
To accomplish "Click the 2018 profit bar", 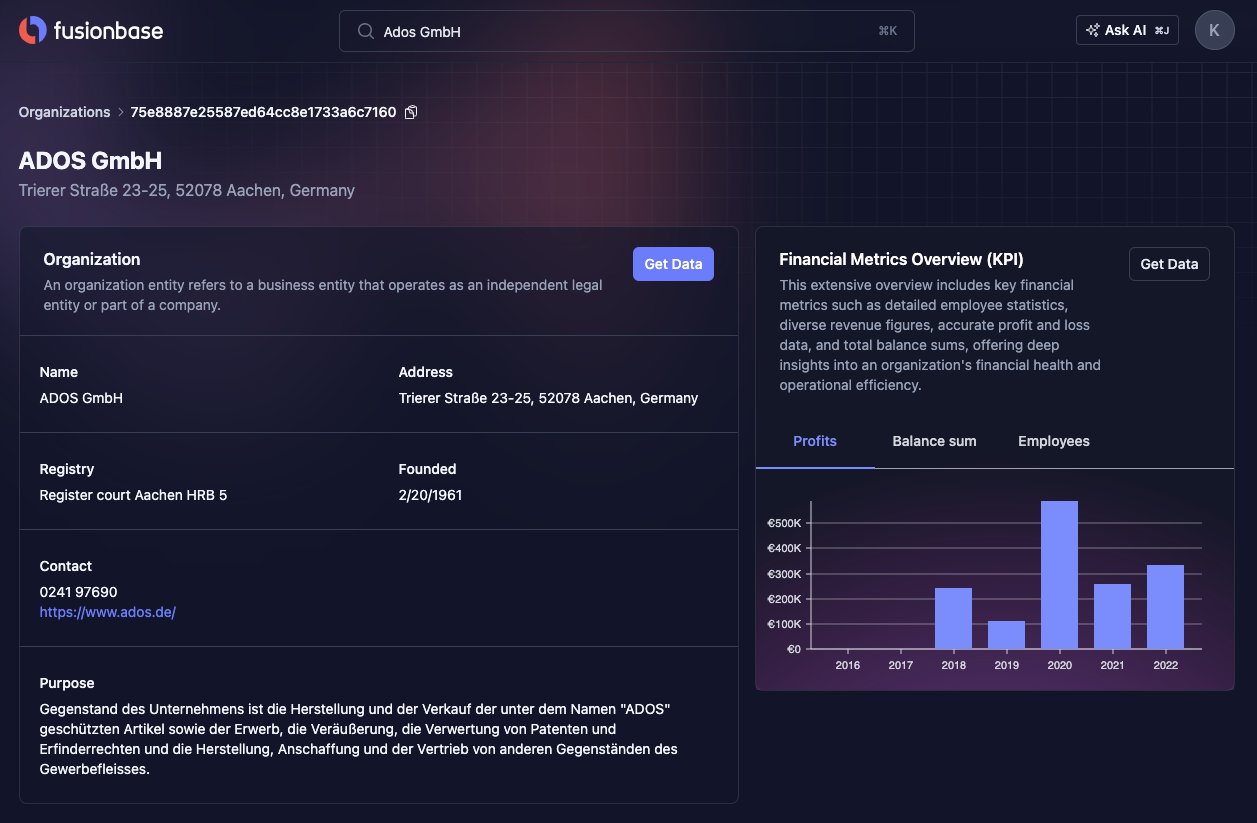I will [953, 618].
